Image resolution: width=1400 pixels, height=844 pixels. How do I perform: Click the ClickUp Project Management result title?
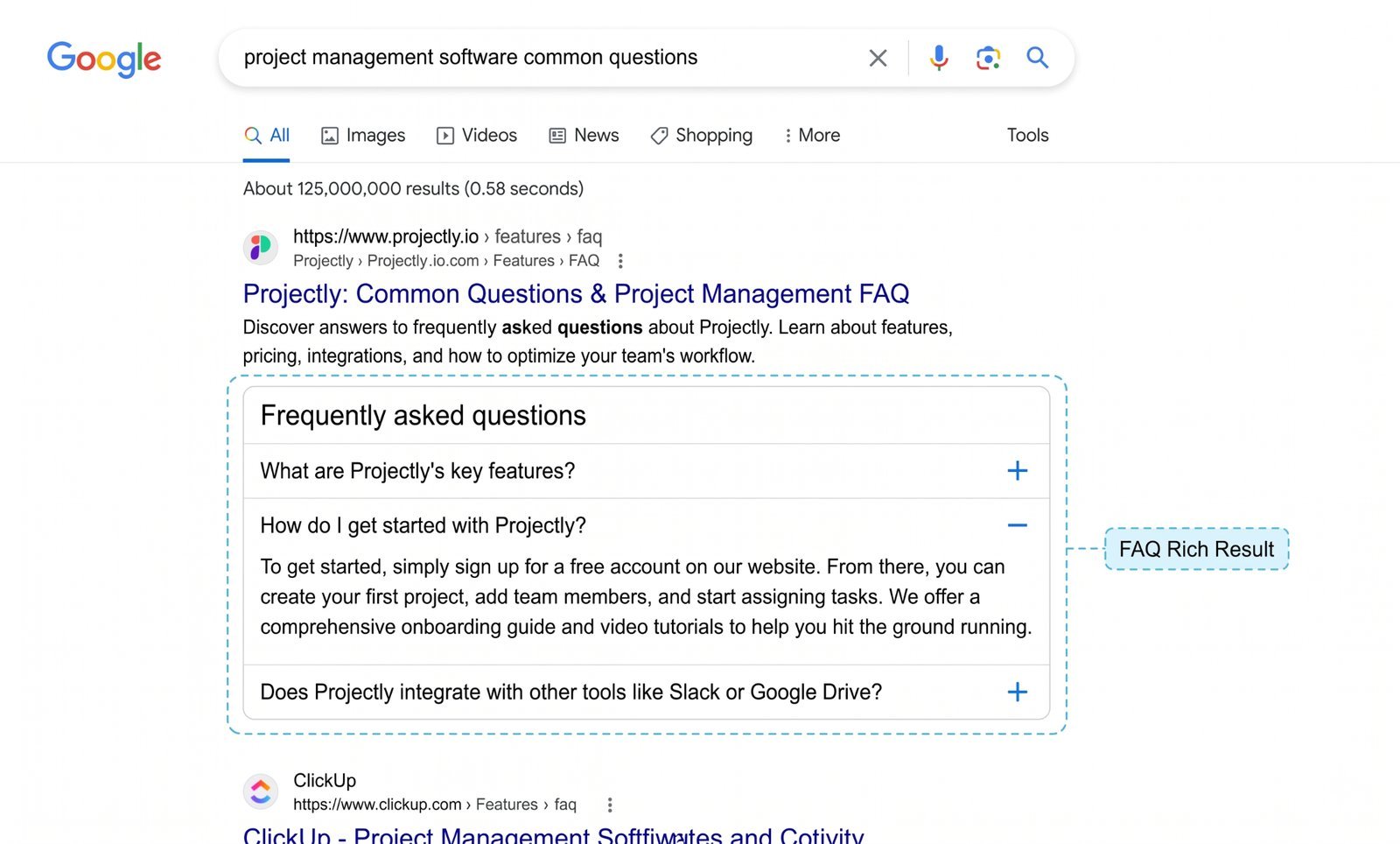[553, 834]
